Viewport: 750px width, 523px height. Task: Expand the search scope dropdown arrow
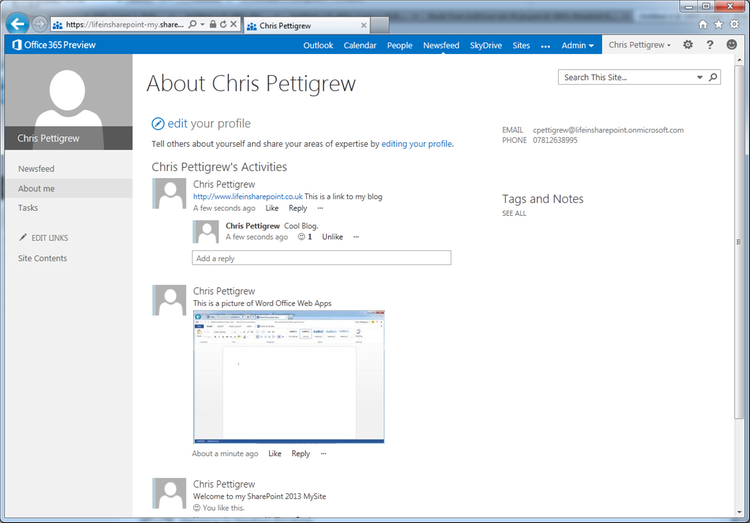point(699,77)
